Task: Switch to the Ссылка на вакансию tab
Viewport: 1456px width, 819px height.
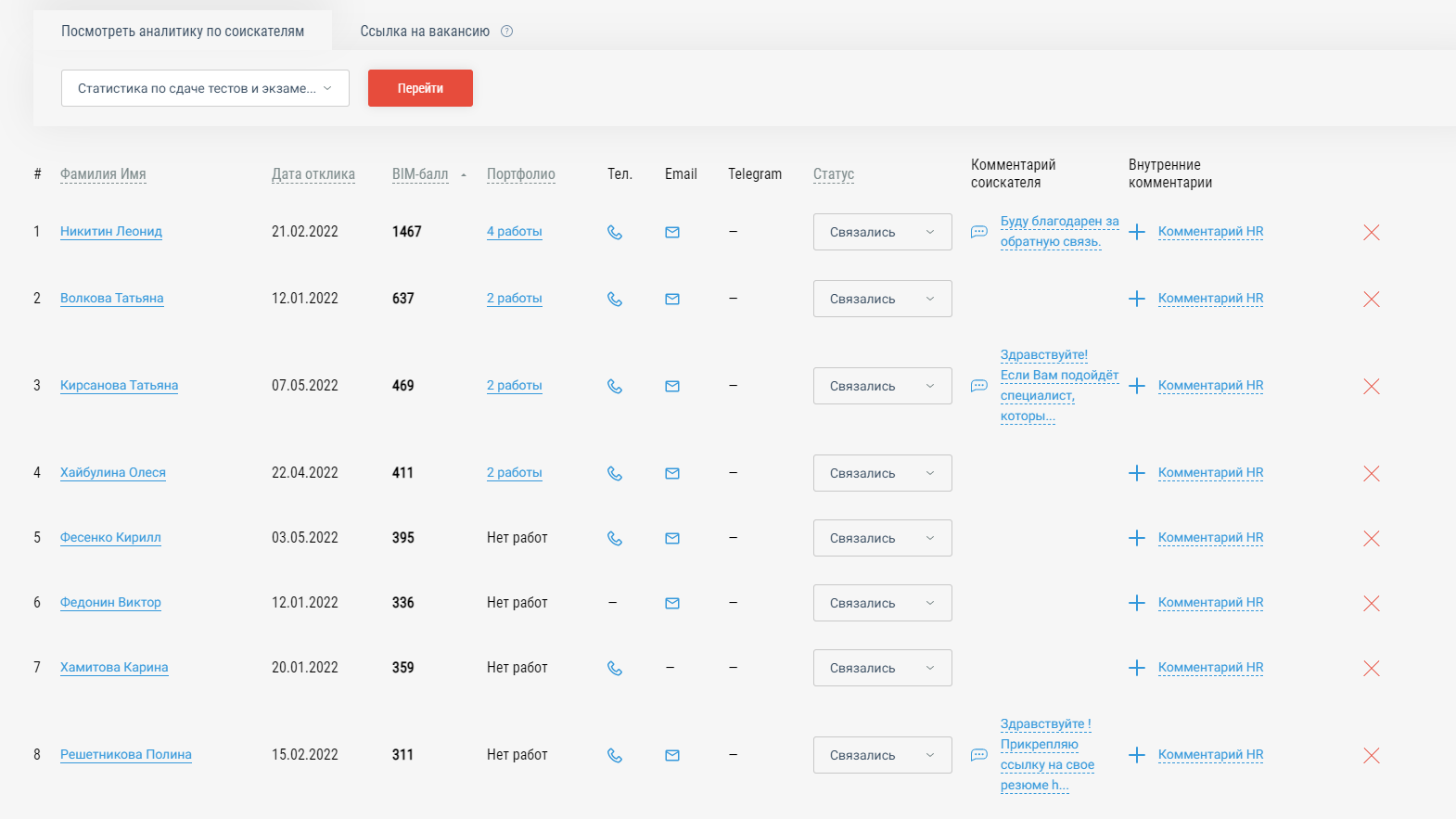Action: point(425,32)
